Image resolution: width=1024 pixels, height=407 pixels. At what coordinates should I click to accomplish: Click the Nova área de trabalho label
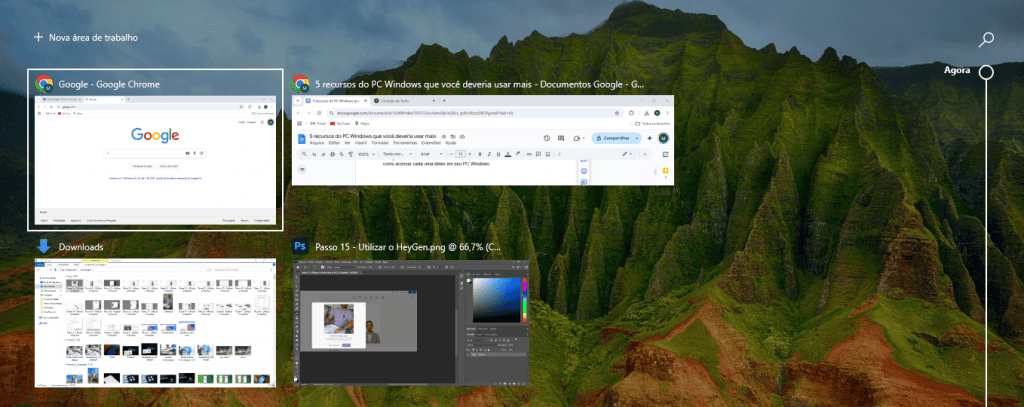[93, 38]
